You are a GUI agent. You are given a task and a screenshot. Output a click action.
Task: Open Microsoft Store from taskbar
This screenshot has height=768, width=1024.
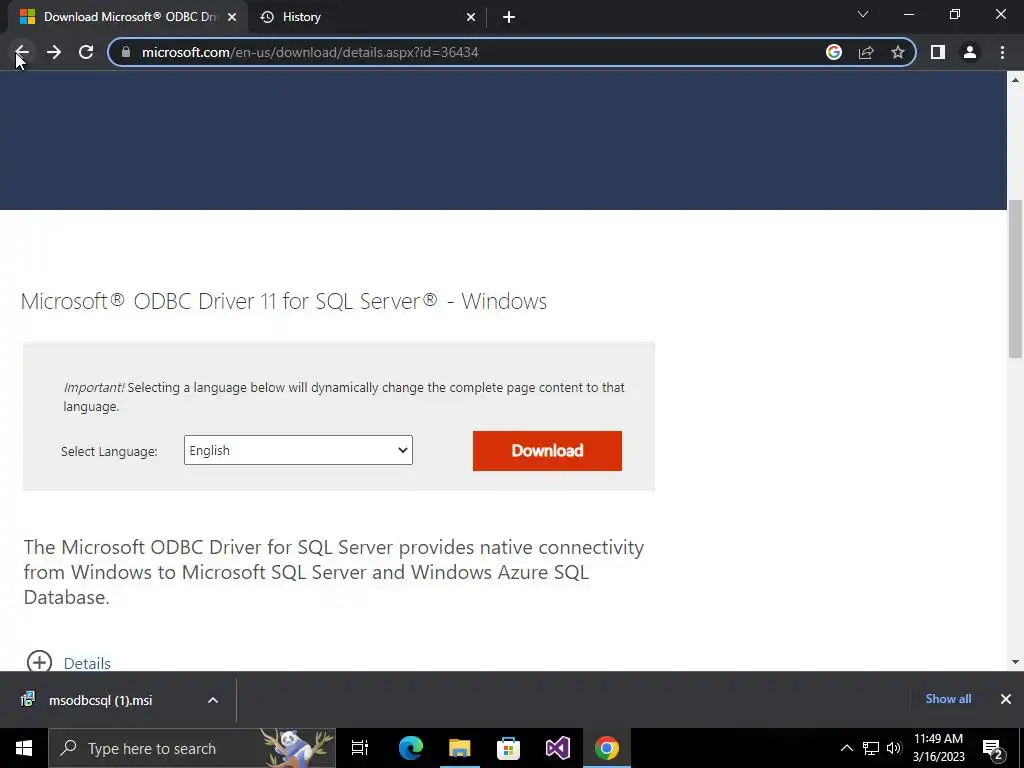click(x=509, y=748)
